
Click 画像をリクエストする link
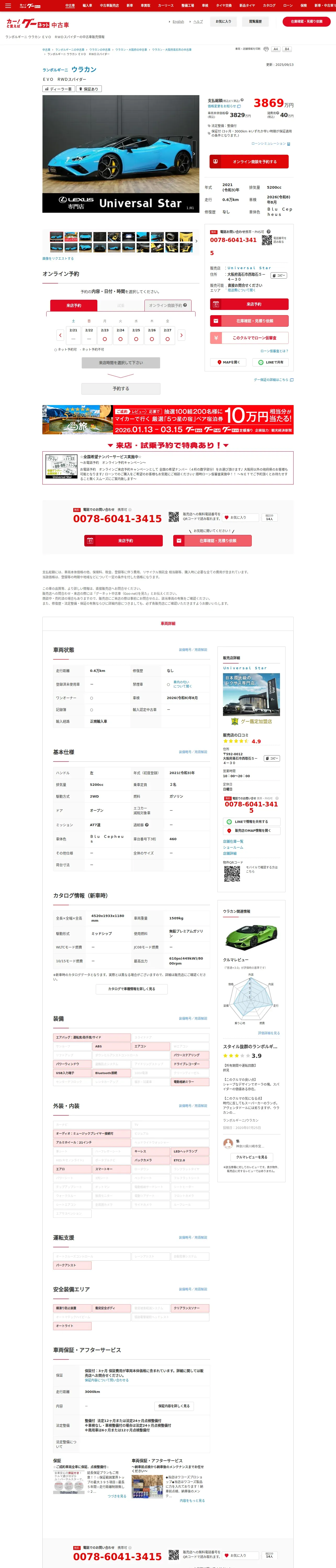[x=58, y=259]
